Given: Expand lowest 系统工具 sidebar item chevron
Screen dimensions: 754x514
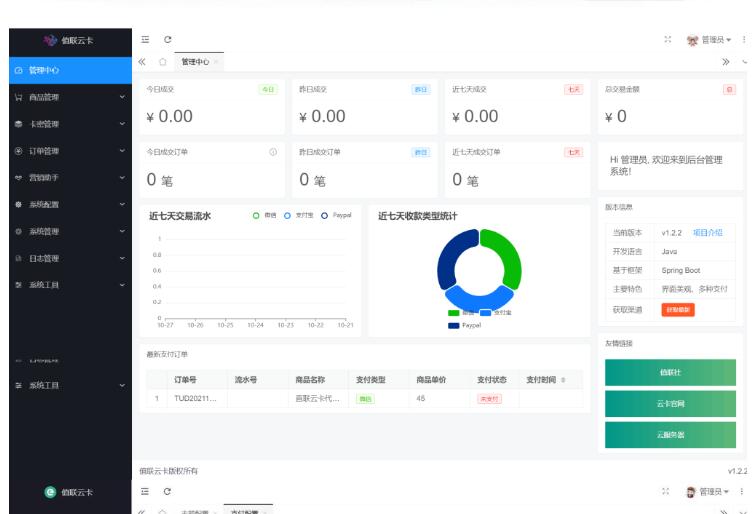Looking at the screenshot, I should click(x=122, y=385).
